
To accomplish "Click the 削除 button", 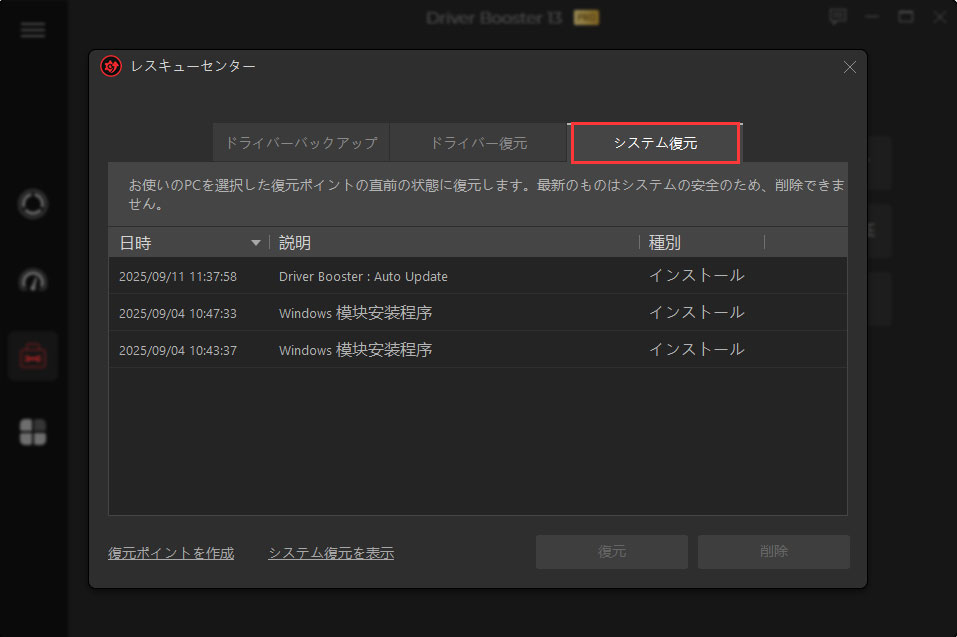I will click(774, 552).
